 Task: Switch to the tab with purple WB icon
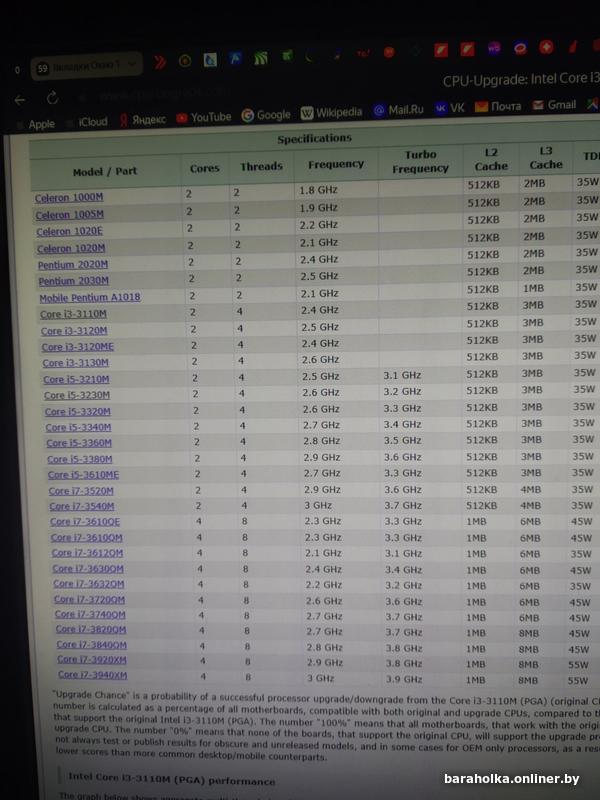tap(494, 48)
